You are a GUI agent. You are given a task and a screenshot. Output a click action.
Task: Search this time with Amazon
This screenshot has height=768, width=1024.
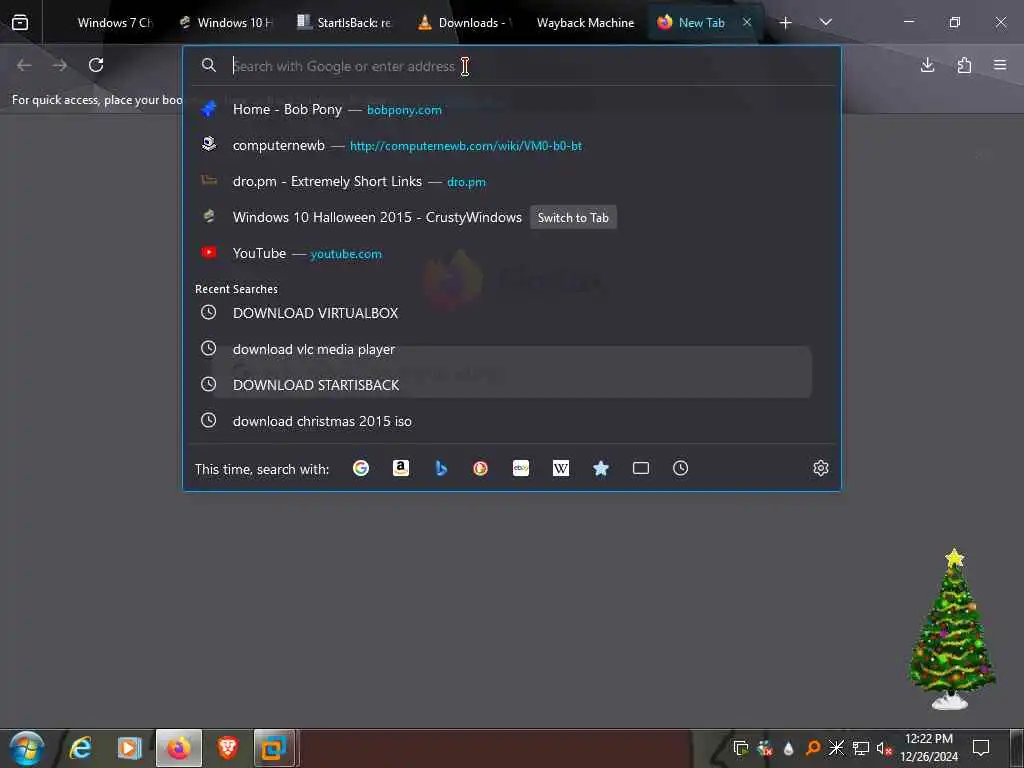tap(400, 468)
